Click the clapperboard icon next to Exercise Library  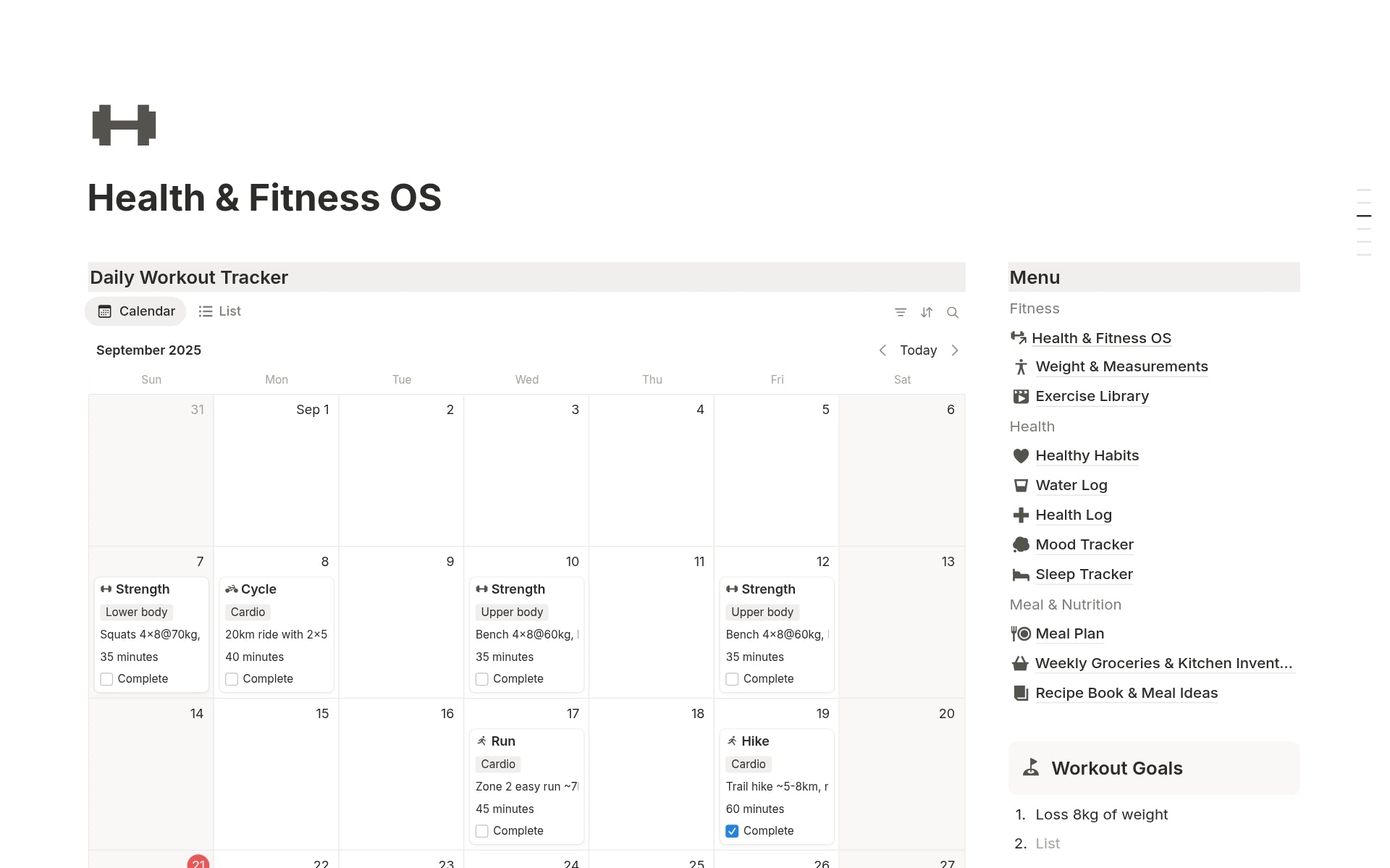click(1020, 396)
